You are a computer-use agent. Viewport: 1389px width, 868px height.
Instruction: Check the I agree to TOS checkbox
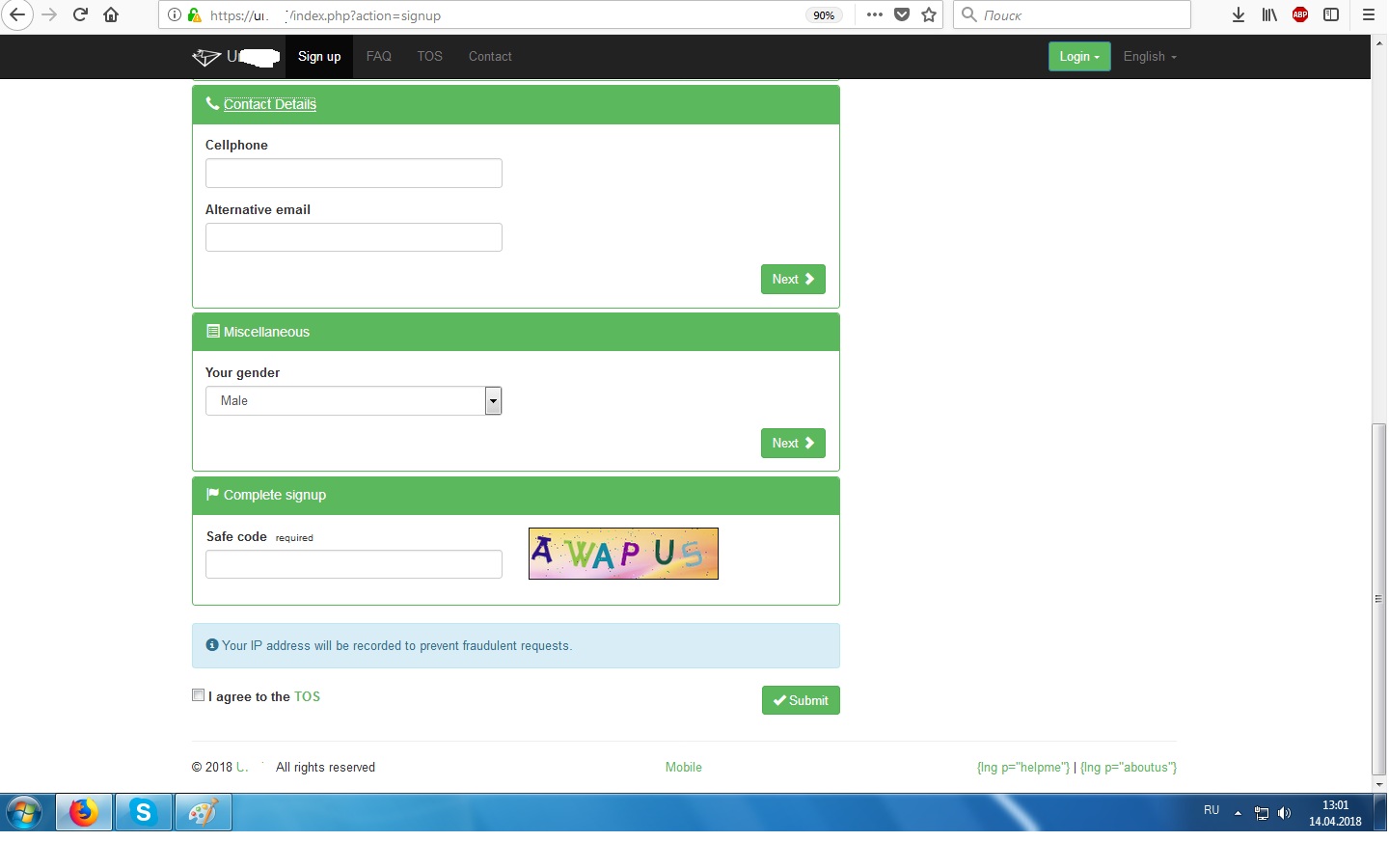pyautogui.click(x=199, y=695)
